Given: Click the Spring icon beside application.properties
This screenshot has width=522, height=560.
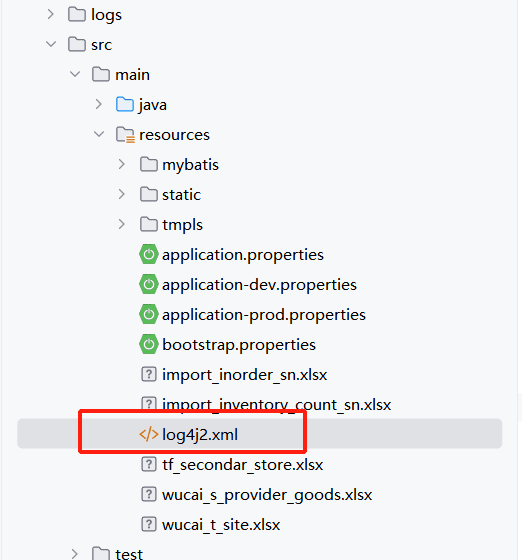Looking at the screenshot, I should pos(148,254).
